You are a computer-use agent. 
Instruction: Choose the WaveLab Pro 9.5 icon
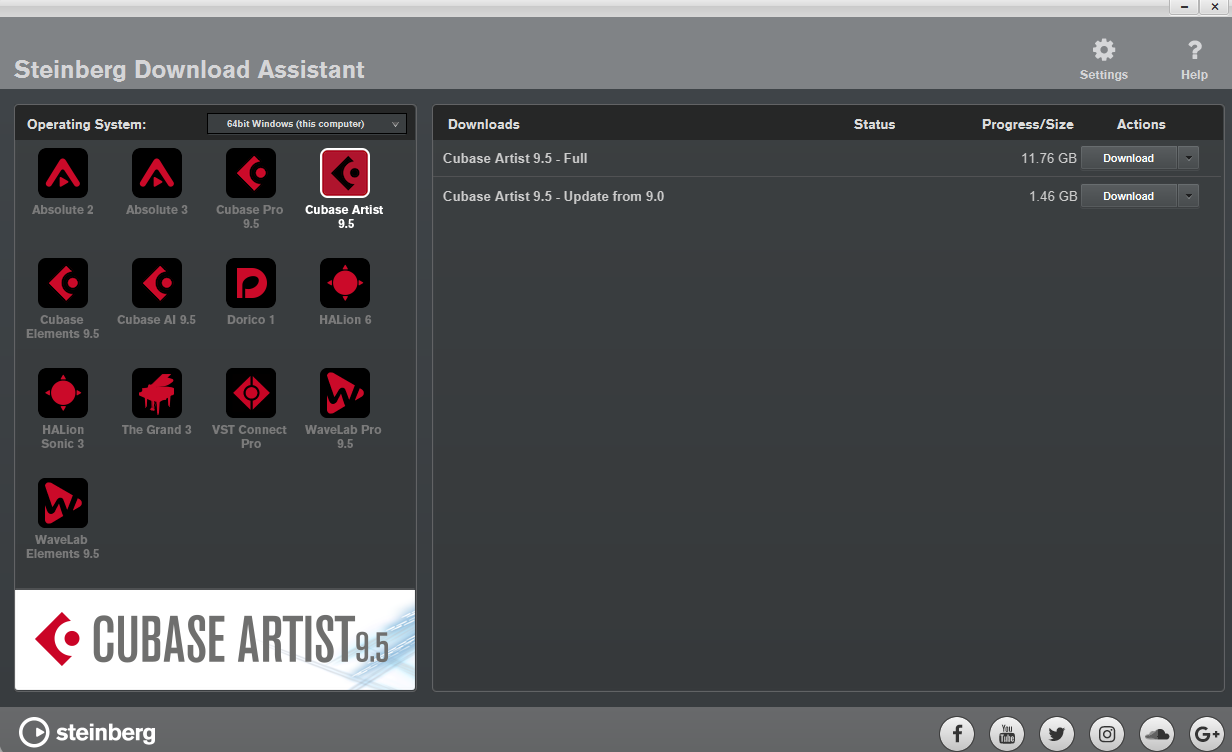345,393
